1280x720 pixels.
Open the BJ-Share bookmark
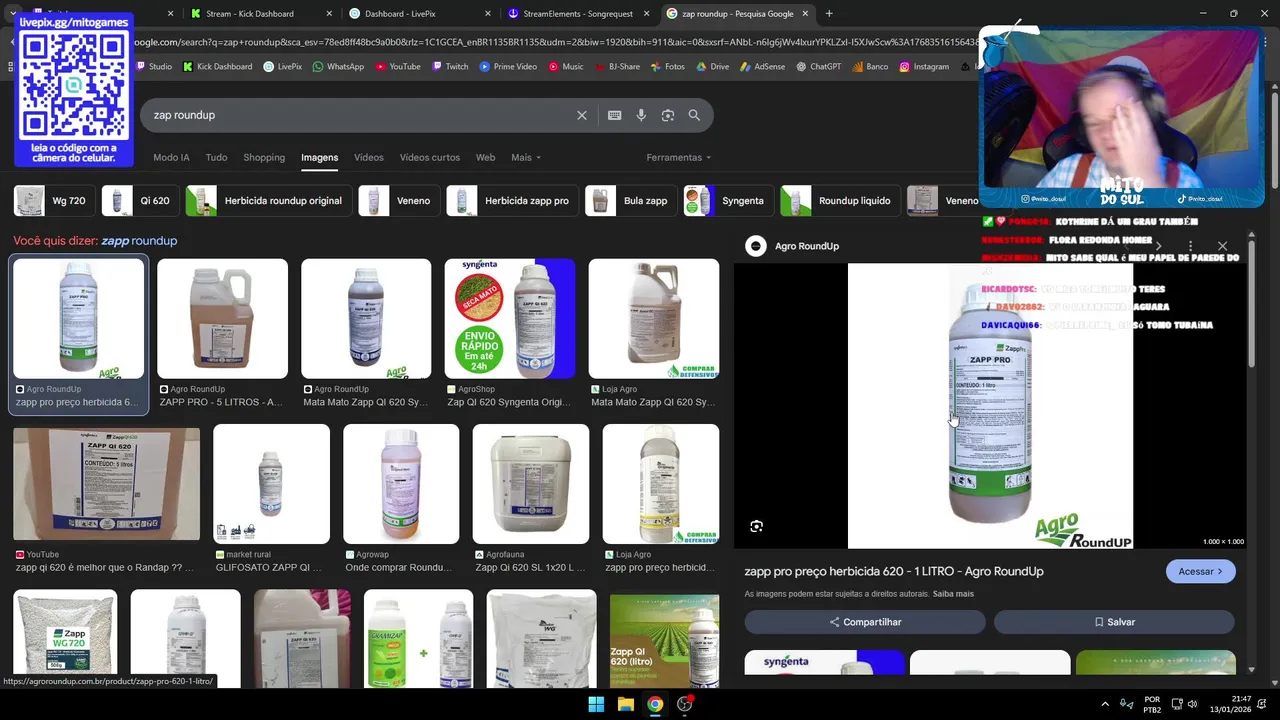click(x=617, y=67)
